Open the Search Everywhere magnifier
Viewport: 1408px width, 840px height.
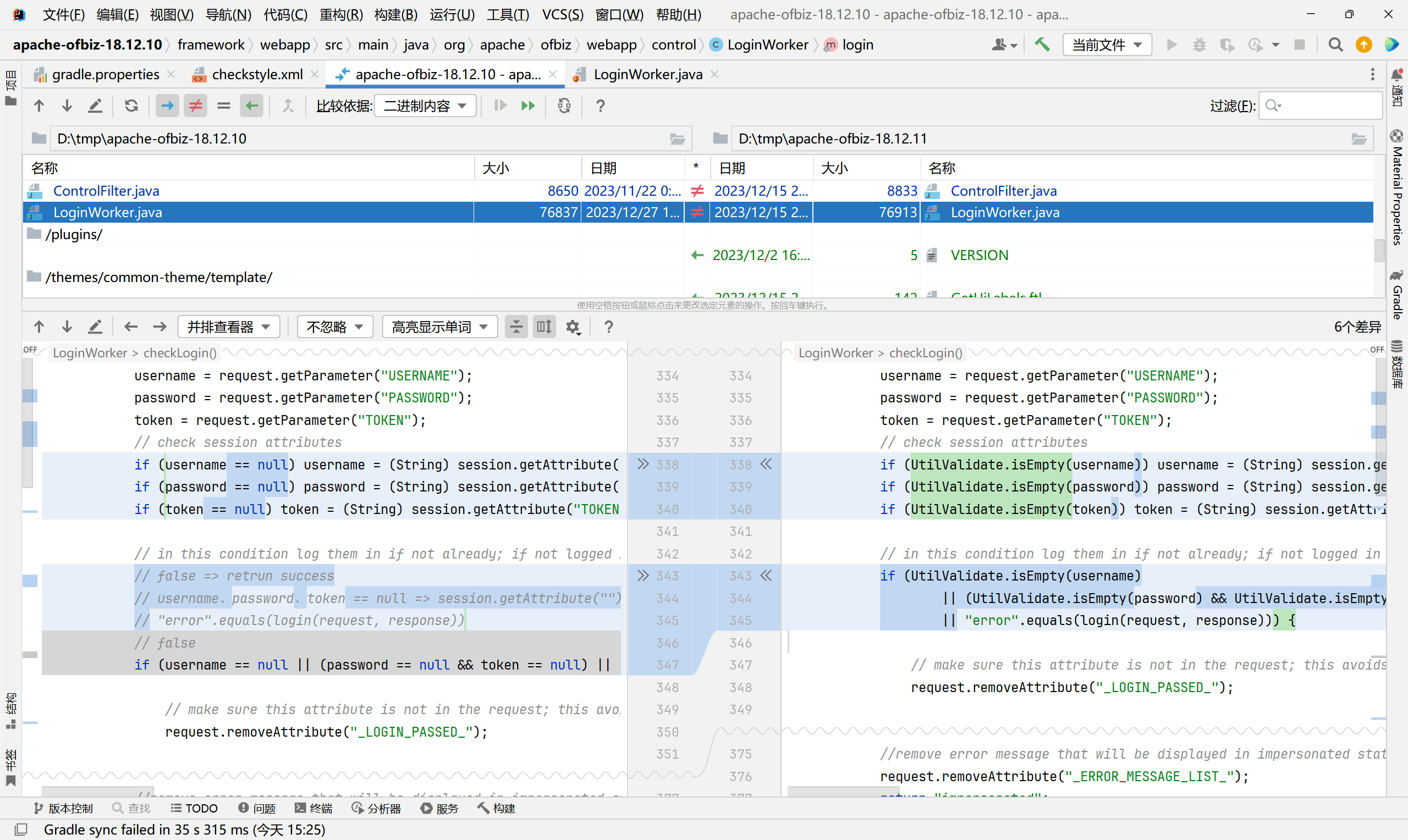click(1335, 44)
